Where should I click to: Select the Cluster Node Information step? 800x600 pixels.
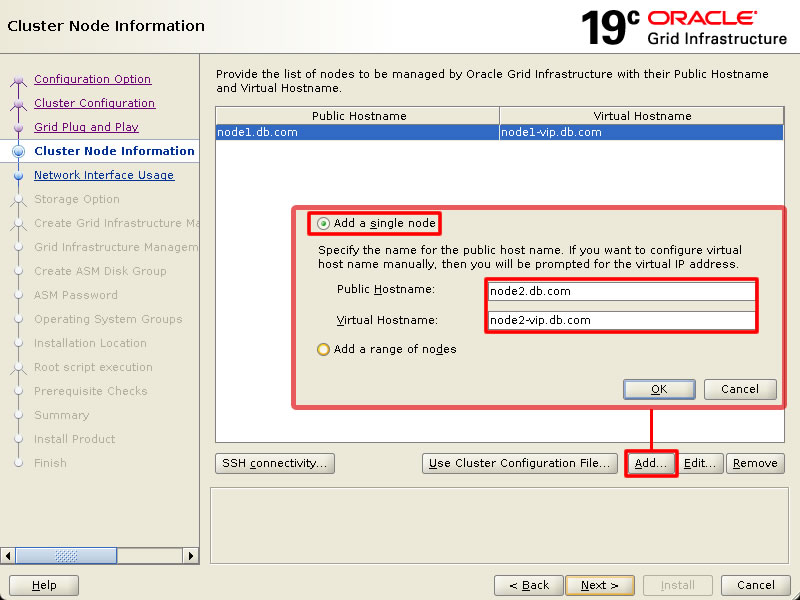(114, 151)
